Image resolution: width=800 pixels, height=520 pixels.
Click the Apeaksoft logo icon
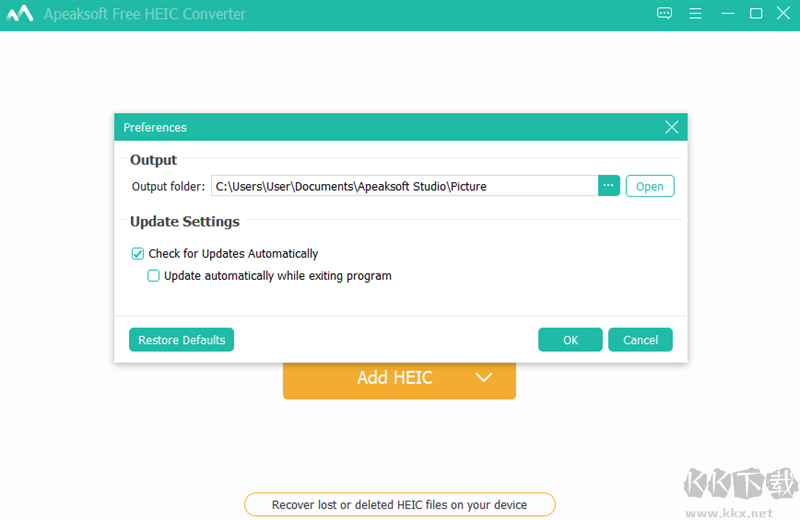(x=21, y=14)
